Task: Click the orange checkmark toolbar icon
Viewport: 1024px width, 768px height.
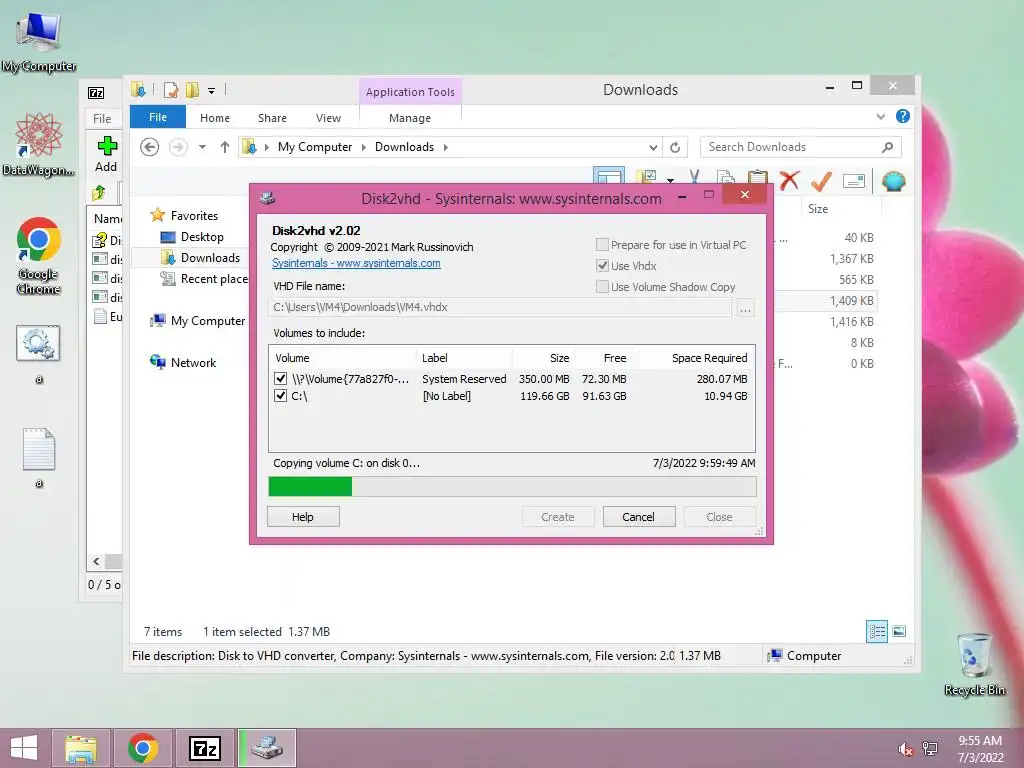Action: click(x=822, y=181)
